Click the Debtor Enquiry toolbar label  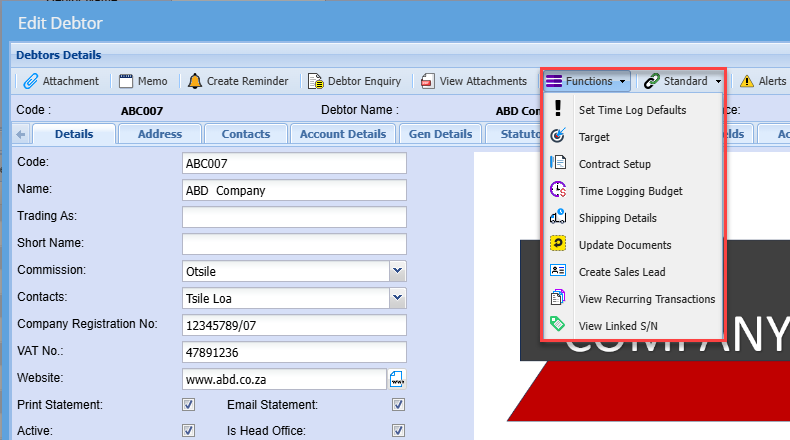pyautogui.click(x=364, y=81)
